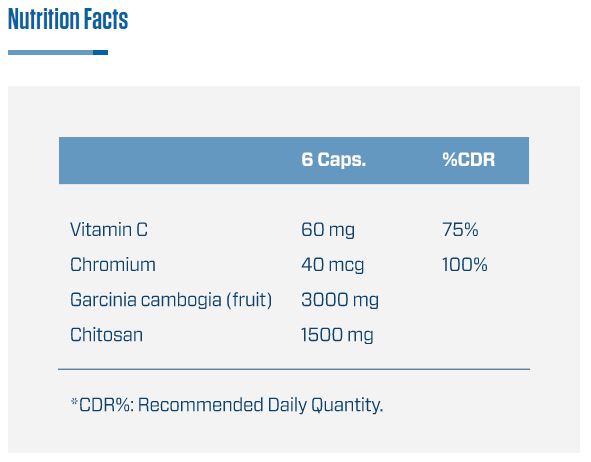Click the 60 mg value
The image size is (591, 462).
coord(328,230)
